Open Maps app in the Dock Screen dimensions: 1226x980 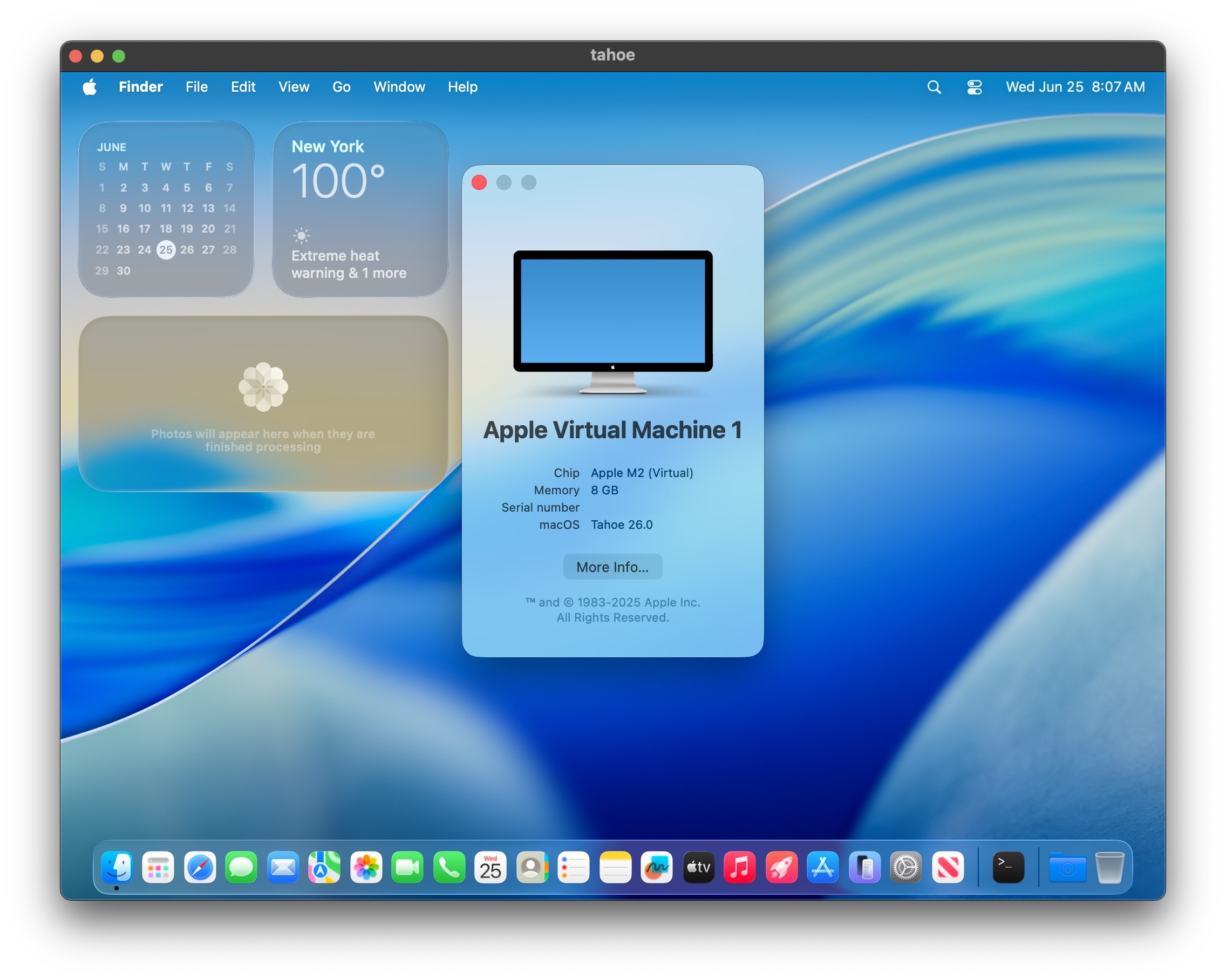[x=325, y=867]
